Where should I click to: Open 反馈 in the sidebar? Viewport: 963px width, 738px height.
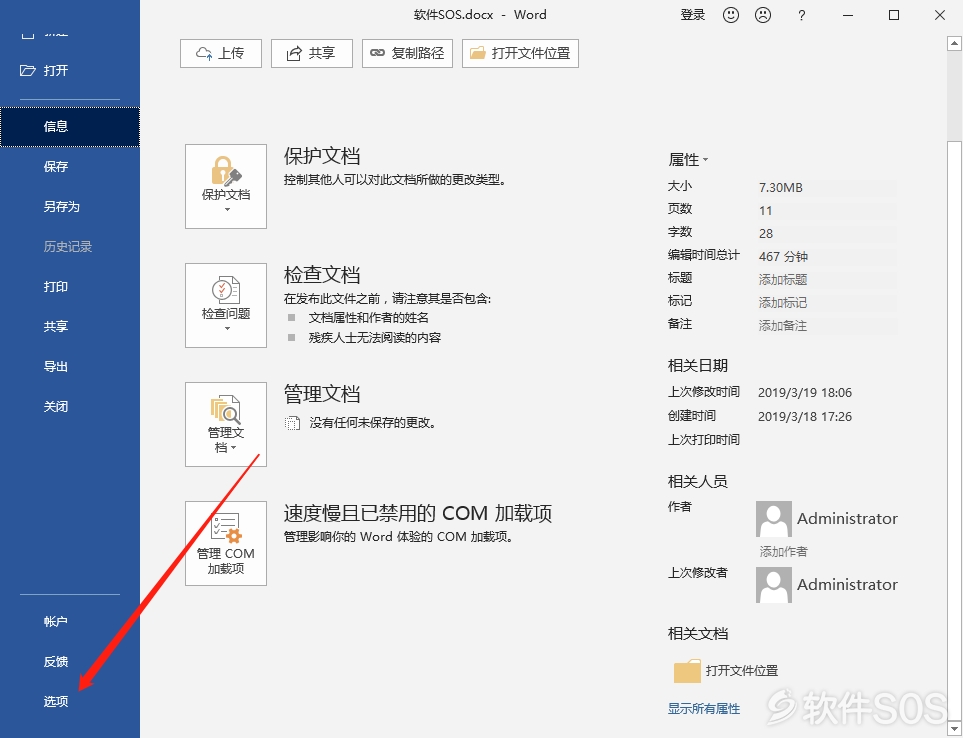point(70,661)
